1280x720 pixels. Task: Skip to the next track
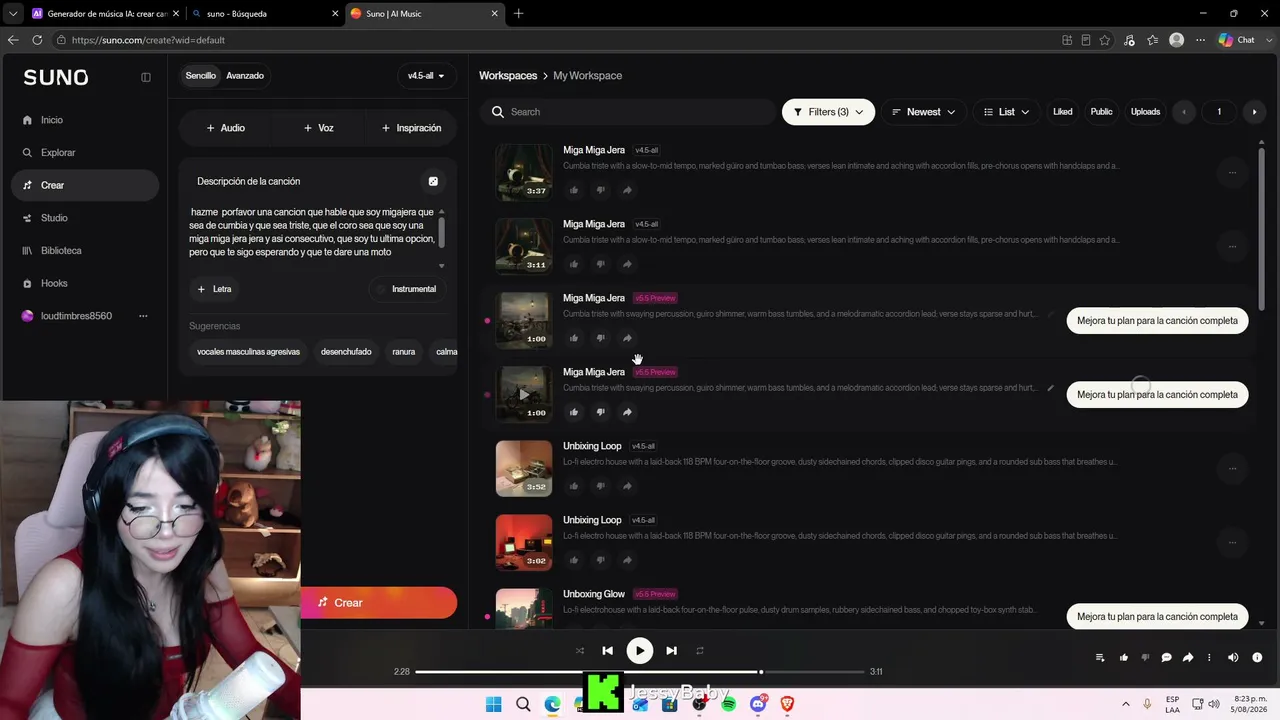(671, 651)
